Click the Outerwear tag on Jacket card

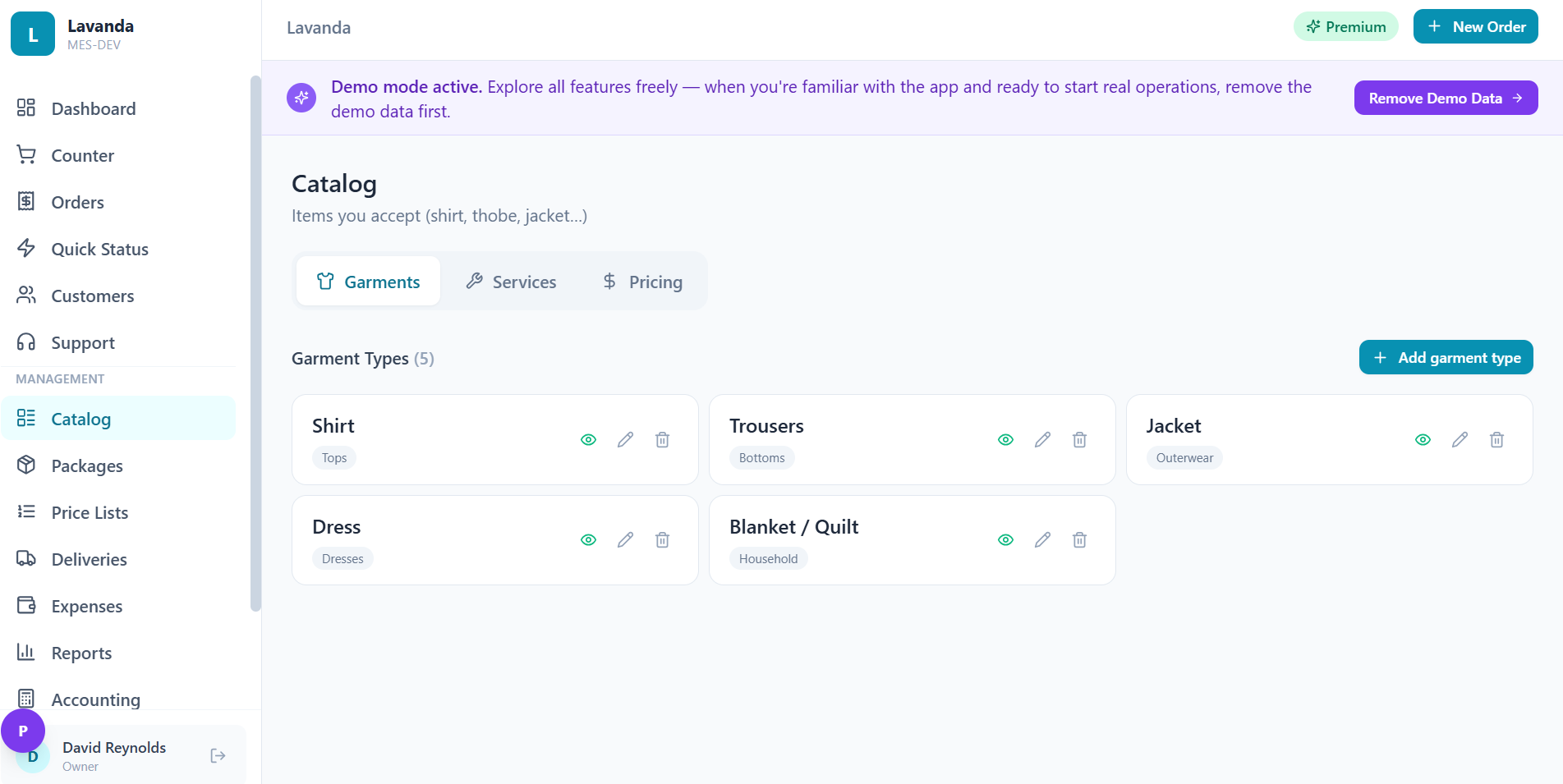click(x=1184, y=457)
